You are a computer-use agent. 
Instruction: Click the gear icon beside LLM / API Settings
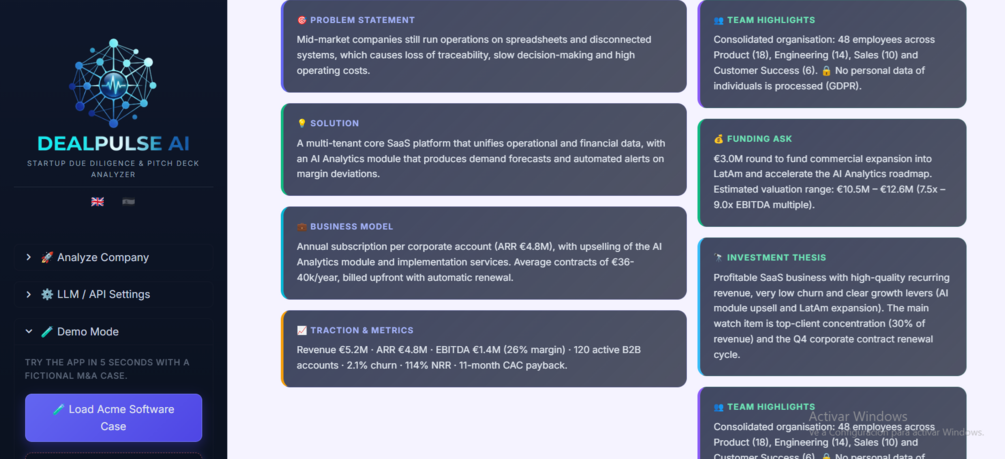pos(47,294)
